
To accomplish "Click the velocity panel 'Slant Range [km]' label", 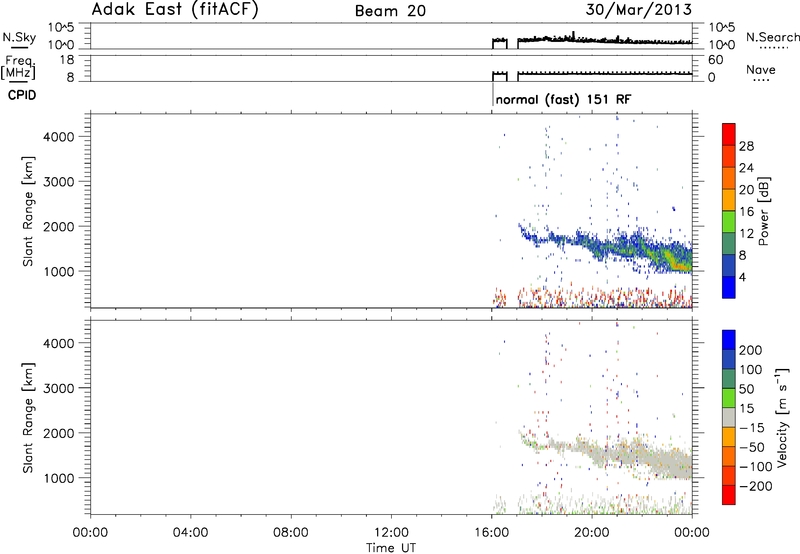I will click(28, 418).
